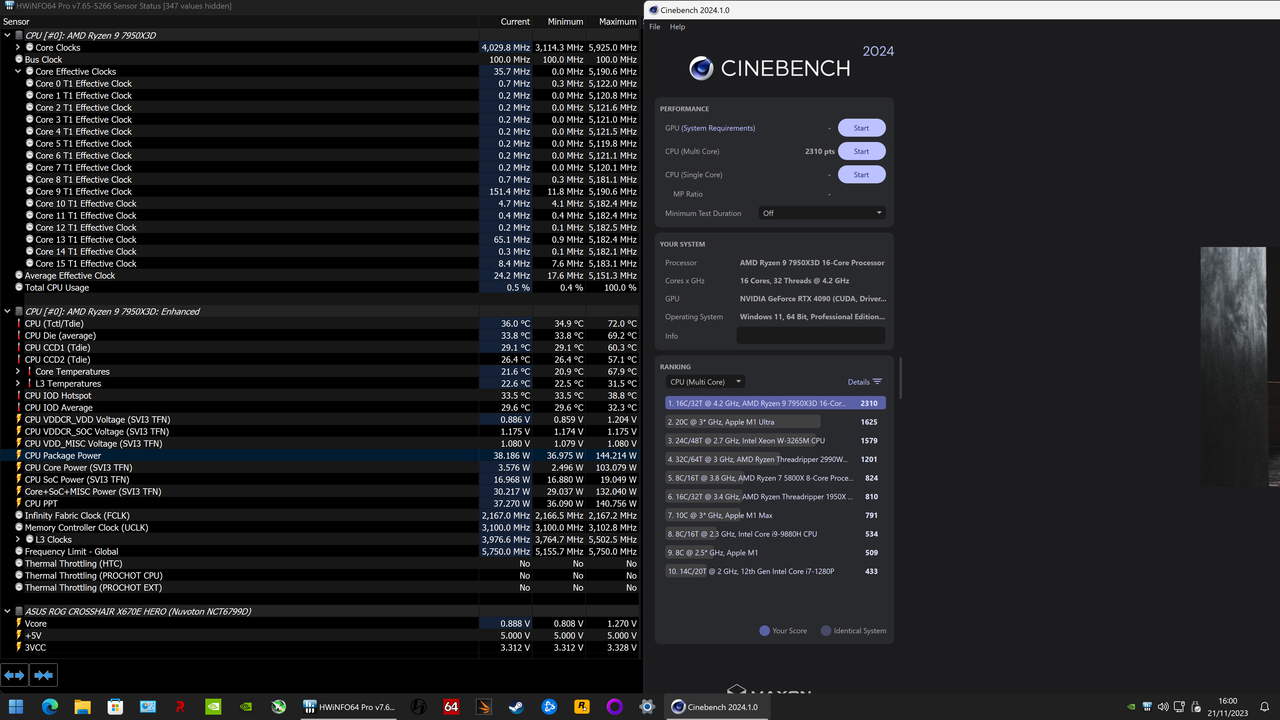The height and width of the screenshot is (720, 1280).
Task: Open Rockstar Games Launcher from the taskbar
Action: coord(582,707)
